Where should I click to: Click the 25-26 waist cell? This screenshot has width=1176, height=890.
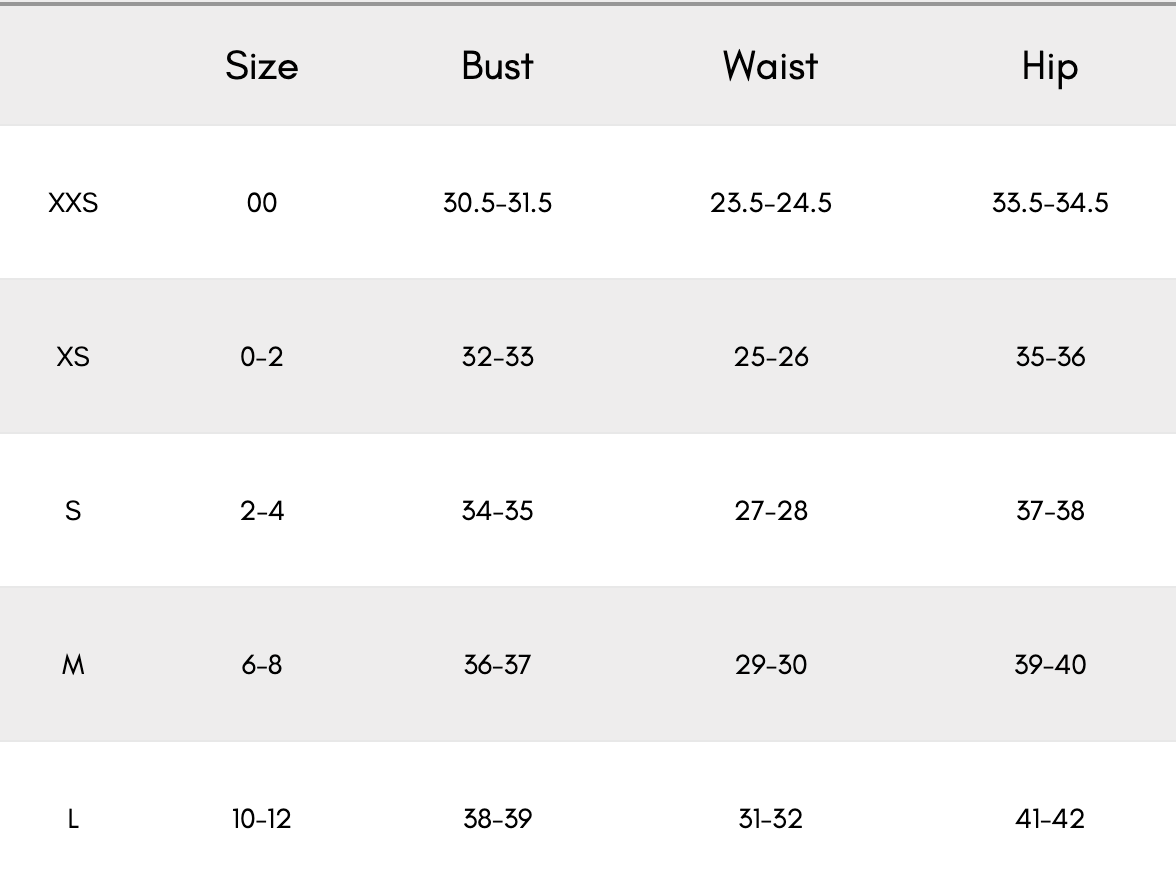click(x=770, y=357)
